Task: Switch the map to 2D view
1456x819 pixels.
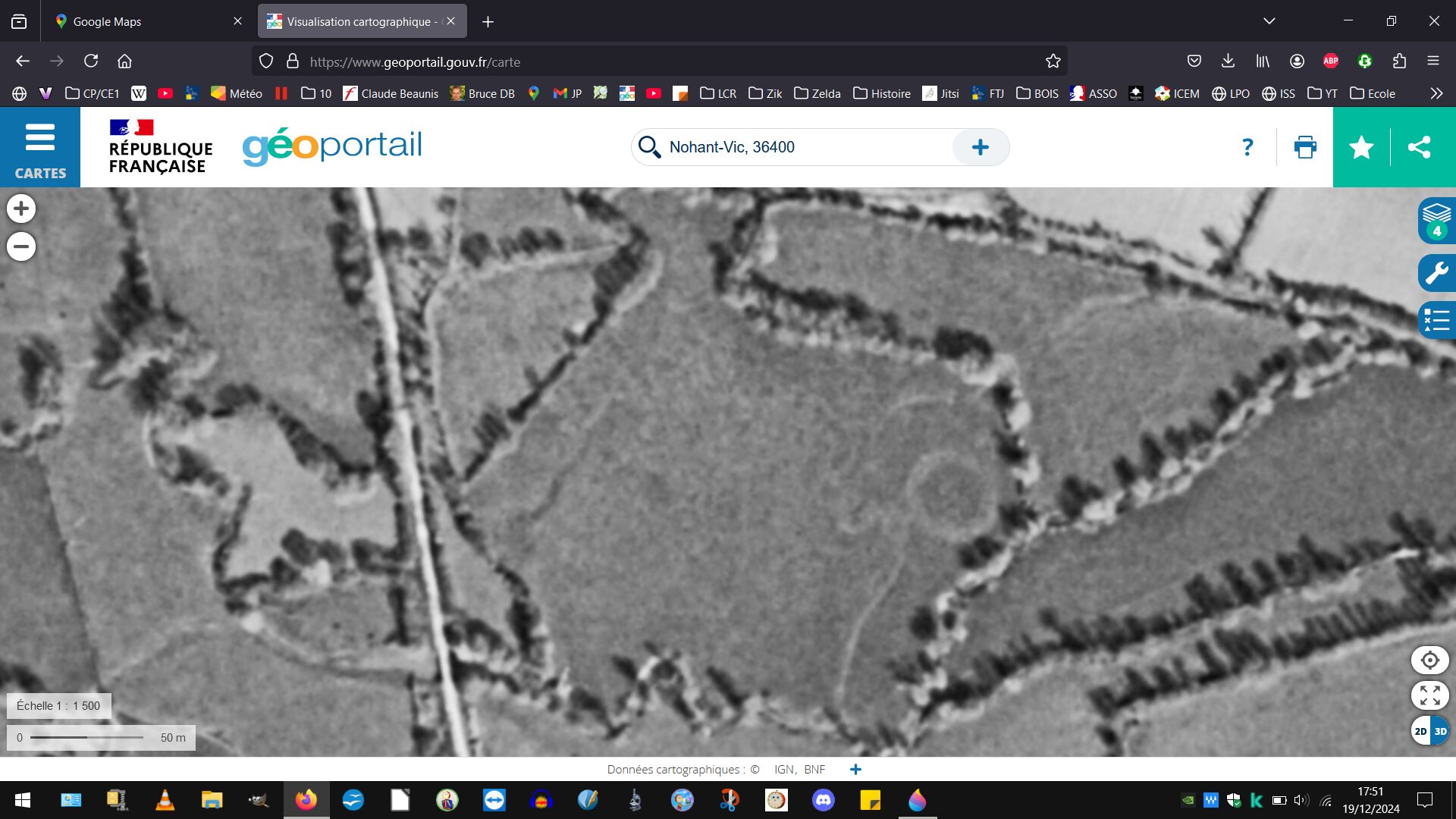Action: tap(1420, 732)
